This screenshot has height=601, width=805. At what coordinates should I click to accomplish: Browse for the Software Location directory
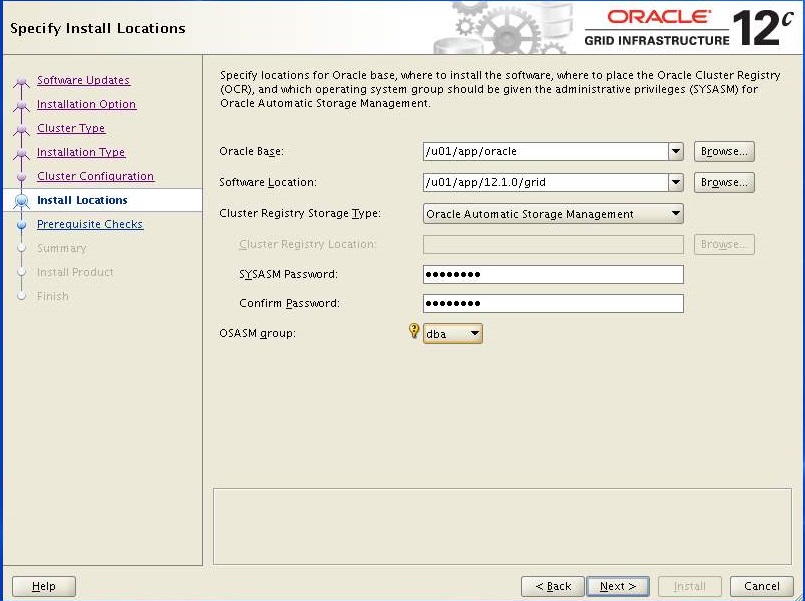coord(724,182)
